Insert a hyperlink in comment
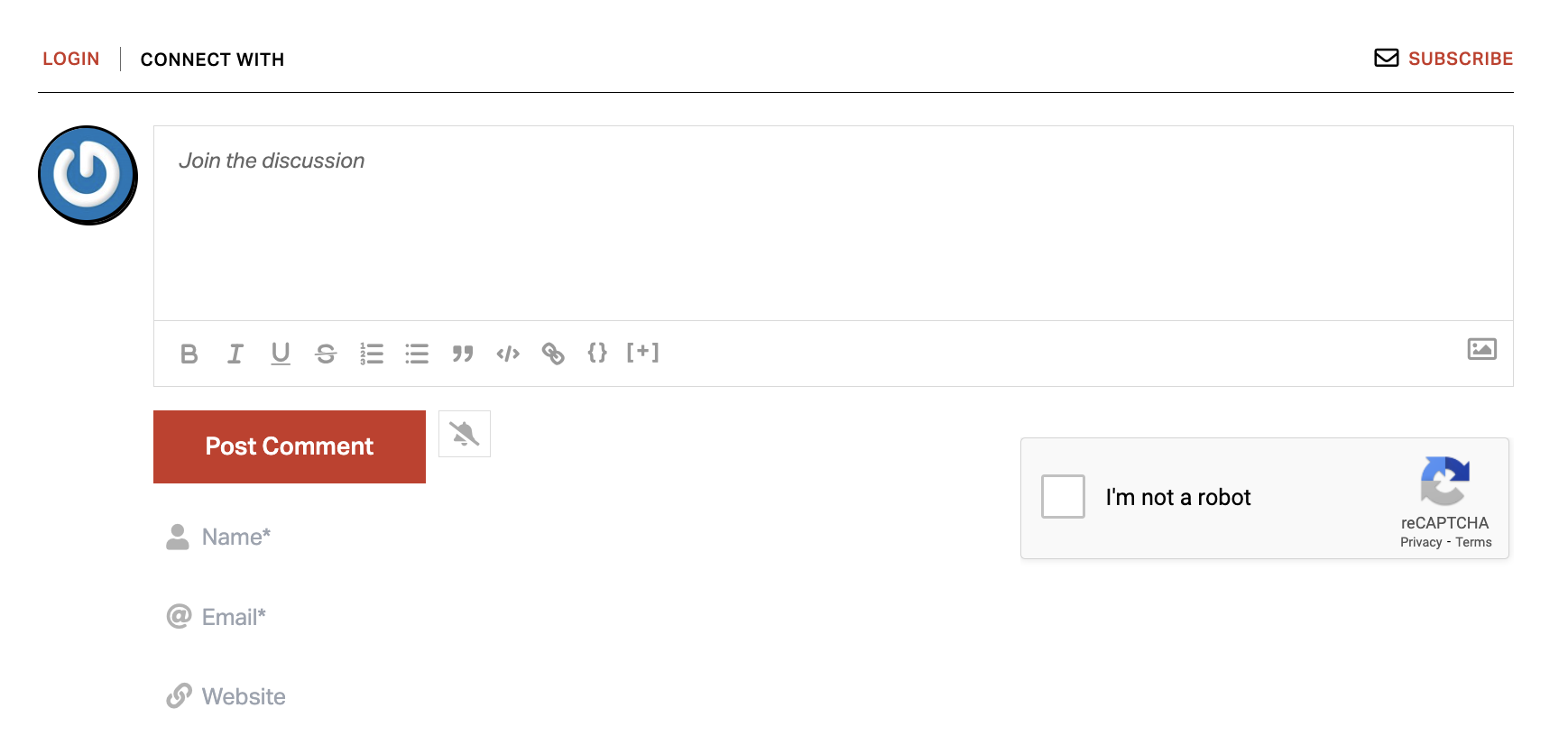Viewport: 1568px width, 754px height. pyautogui.click(x=553, y=354)
